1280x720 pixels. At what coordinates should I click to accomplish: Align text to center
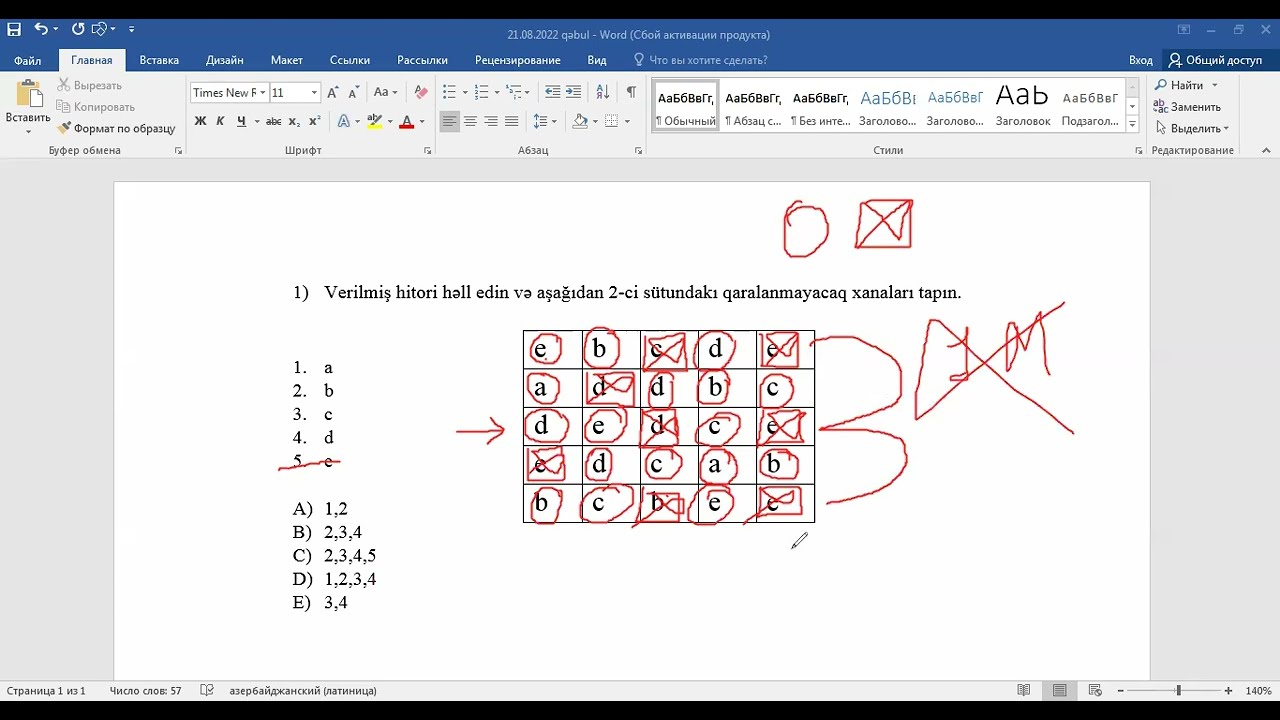click(x=470, y=121)
